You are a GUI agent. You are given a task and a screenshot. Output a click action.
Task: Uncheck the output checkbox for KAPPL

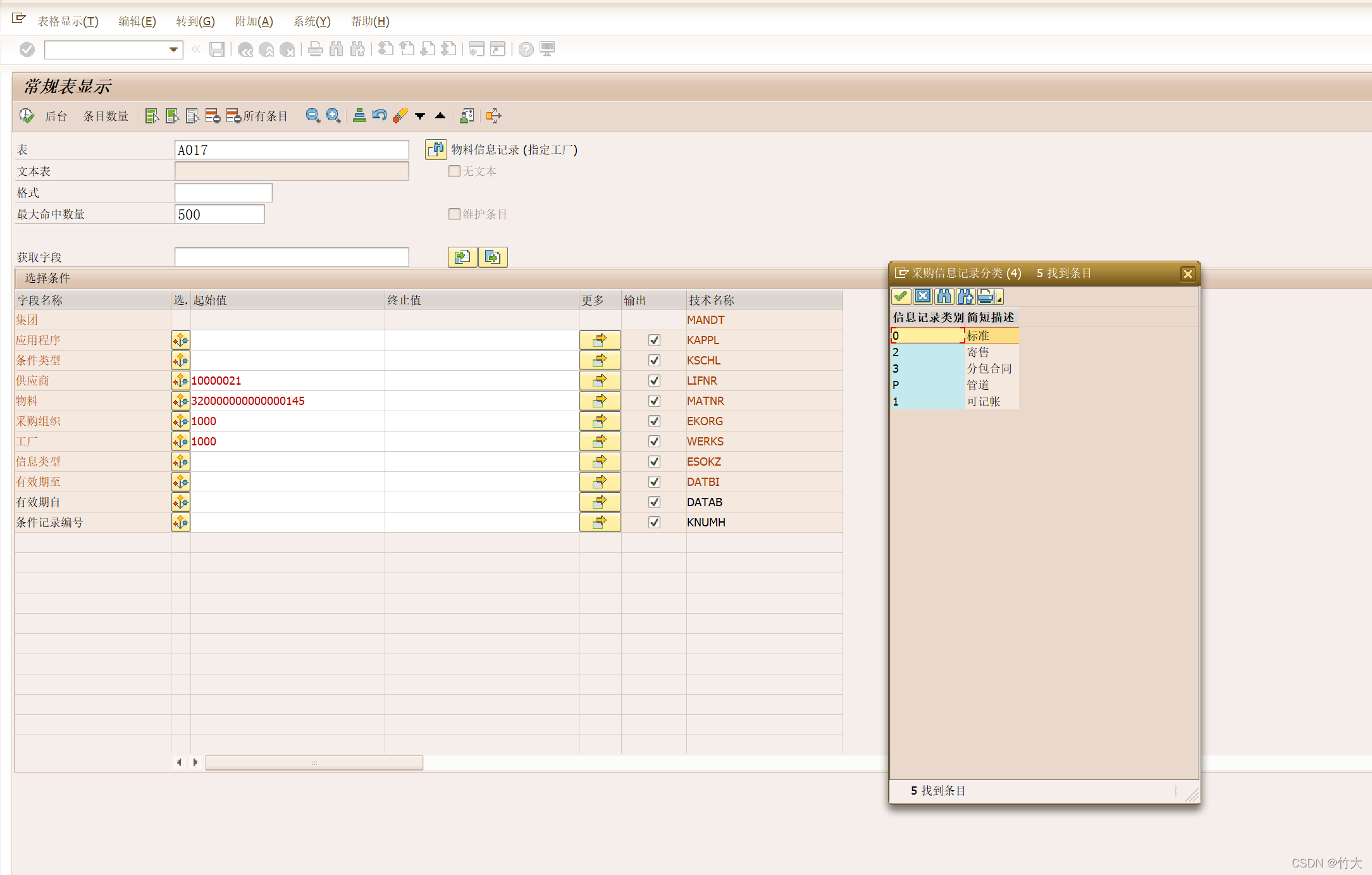click(654, 340)
